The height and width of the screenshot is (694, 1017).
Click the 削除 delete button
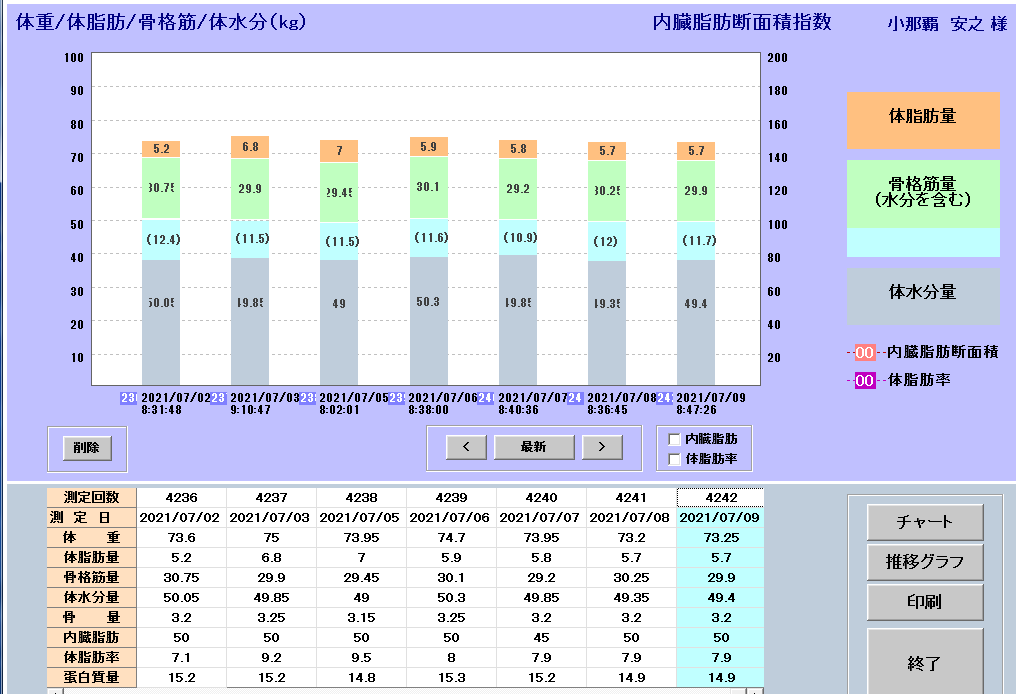point(87,448)
